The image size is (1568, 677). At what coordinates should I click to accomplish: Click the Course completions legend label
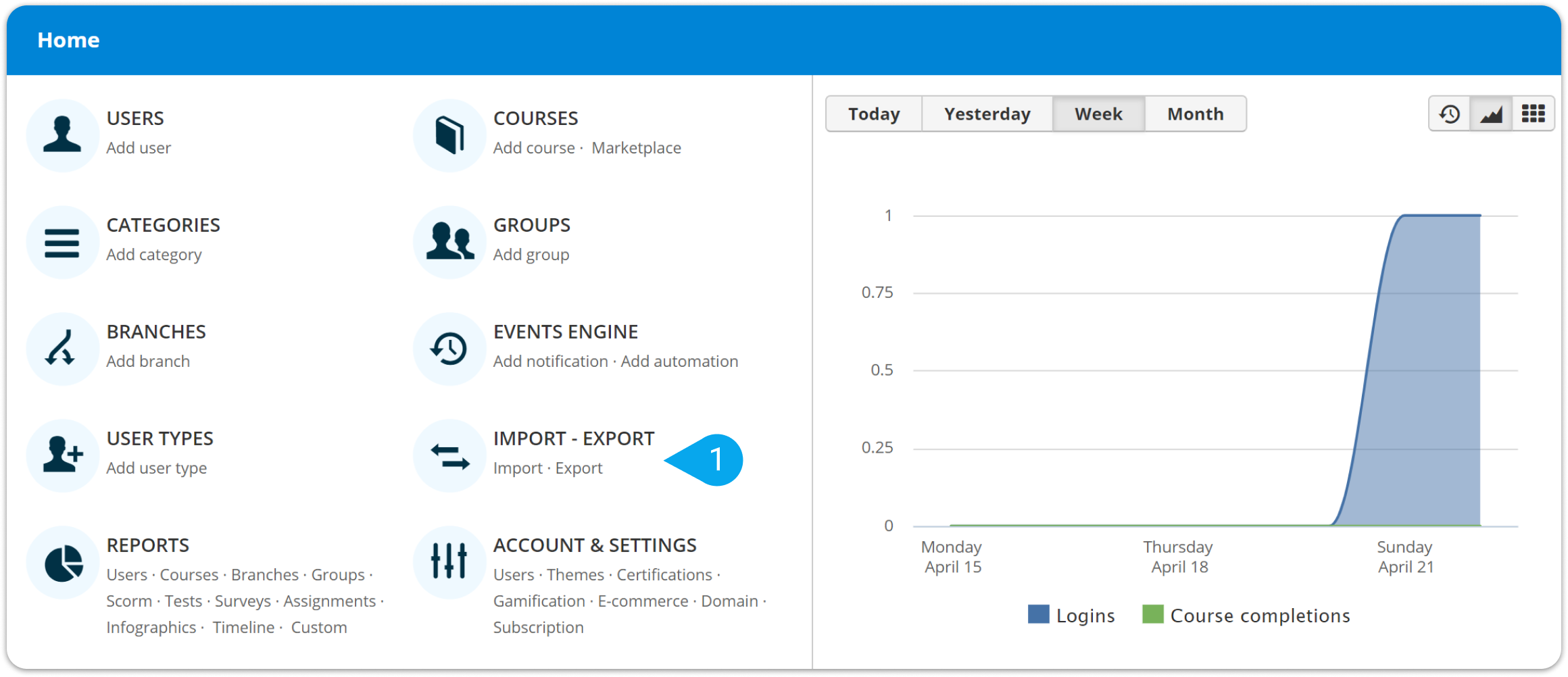click(1260, 616)
